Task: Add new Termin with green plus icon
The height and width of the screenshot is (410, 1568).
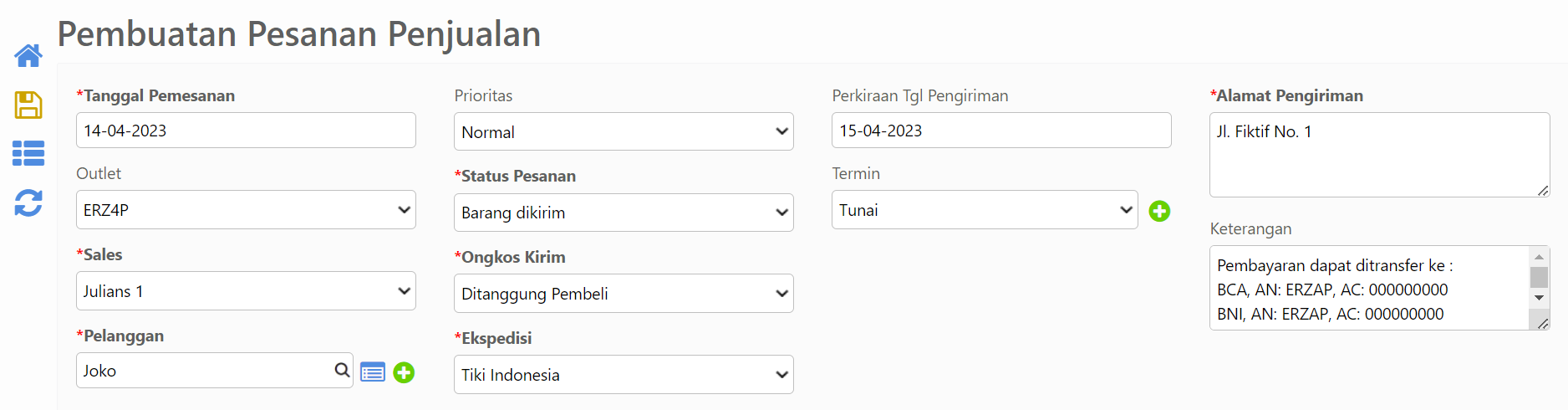Action: tap(1159, 211)
